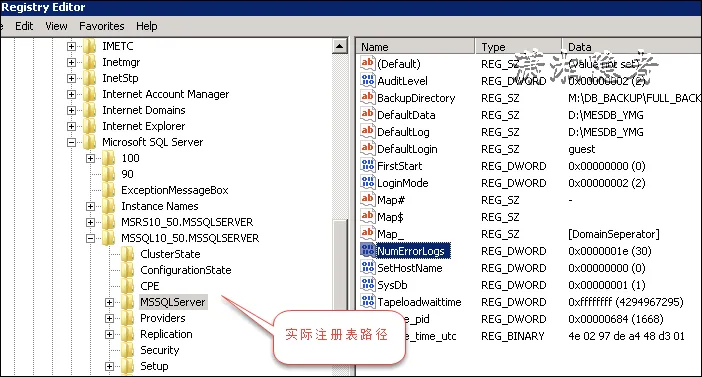Expand the 100 key
This screenshot has height=377, width=702.
pos(90,158)
